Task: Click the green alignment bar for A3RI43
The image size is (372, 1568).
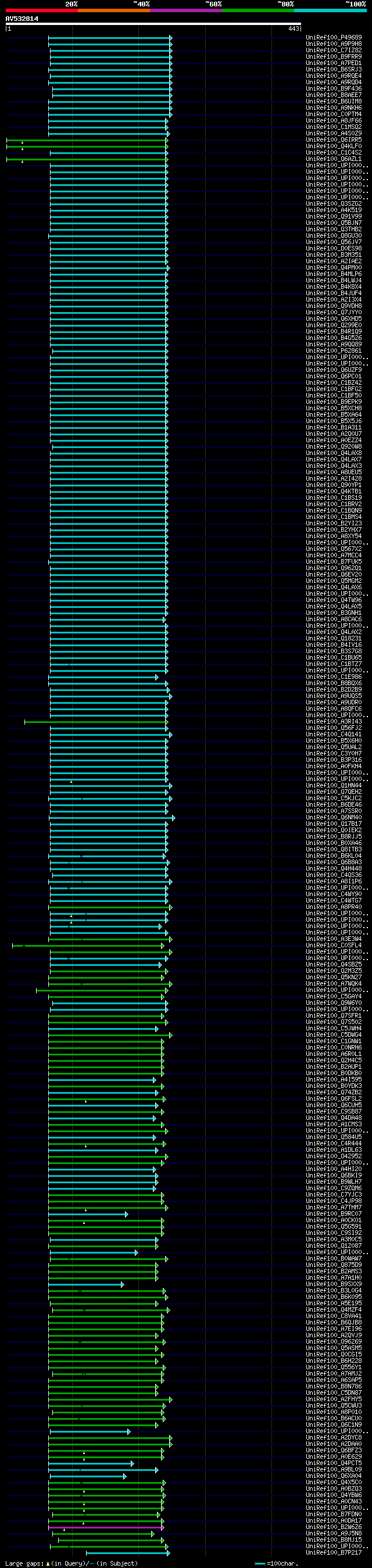Action: click(x=96, y=722)
